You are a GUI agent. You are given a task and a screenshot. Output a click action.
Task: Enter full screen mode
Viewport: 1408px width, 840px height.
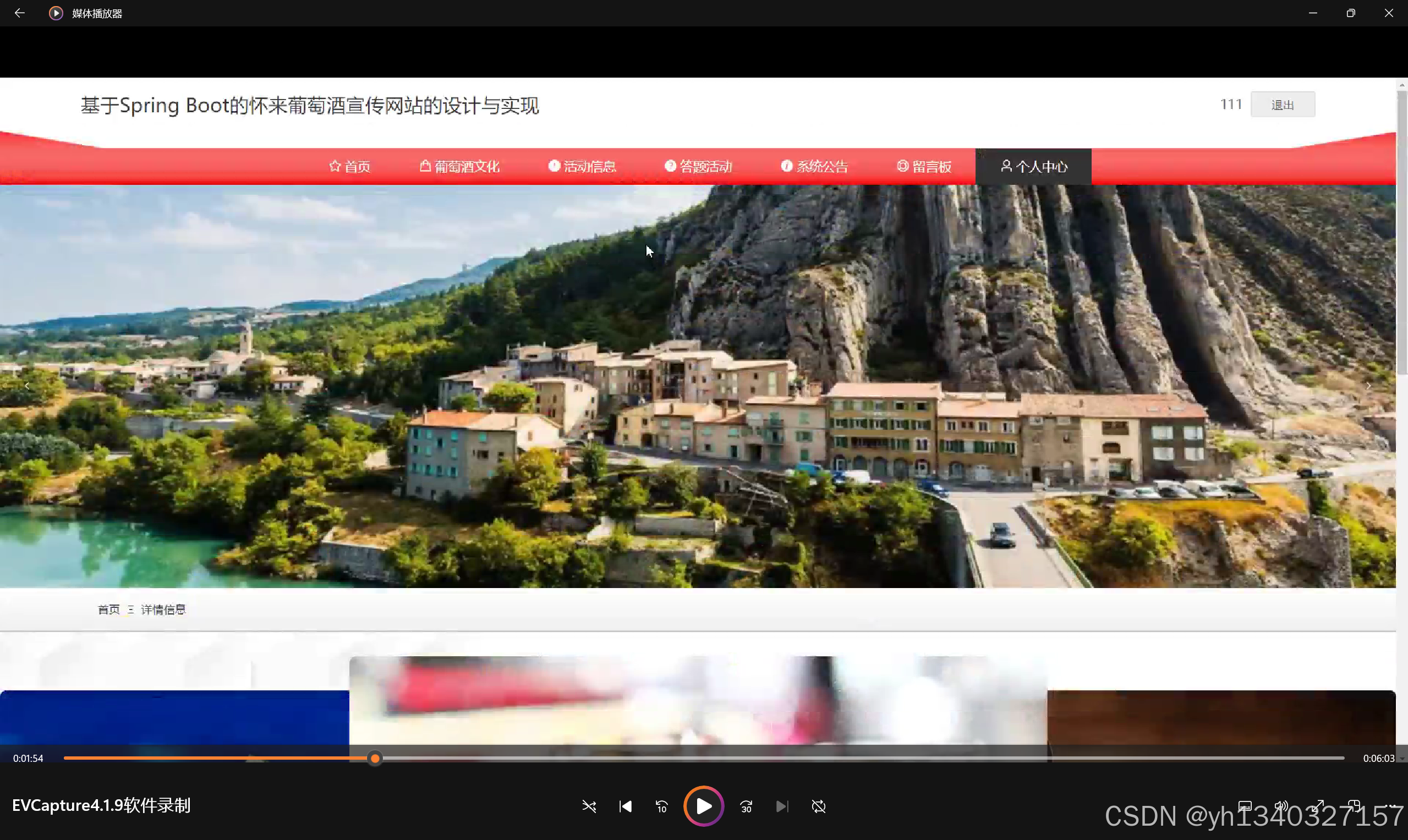1317,806
